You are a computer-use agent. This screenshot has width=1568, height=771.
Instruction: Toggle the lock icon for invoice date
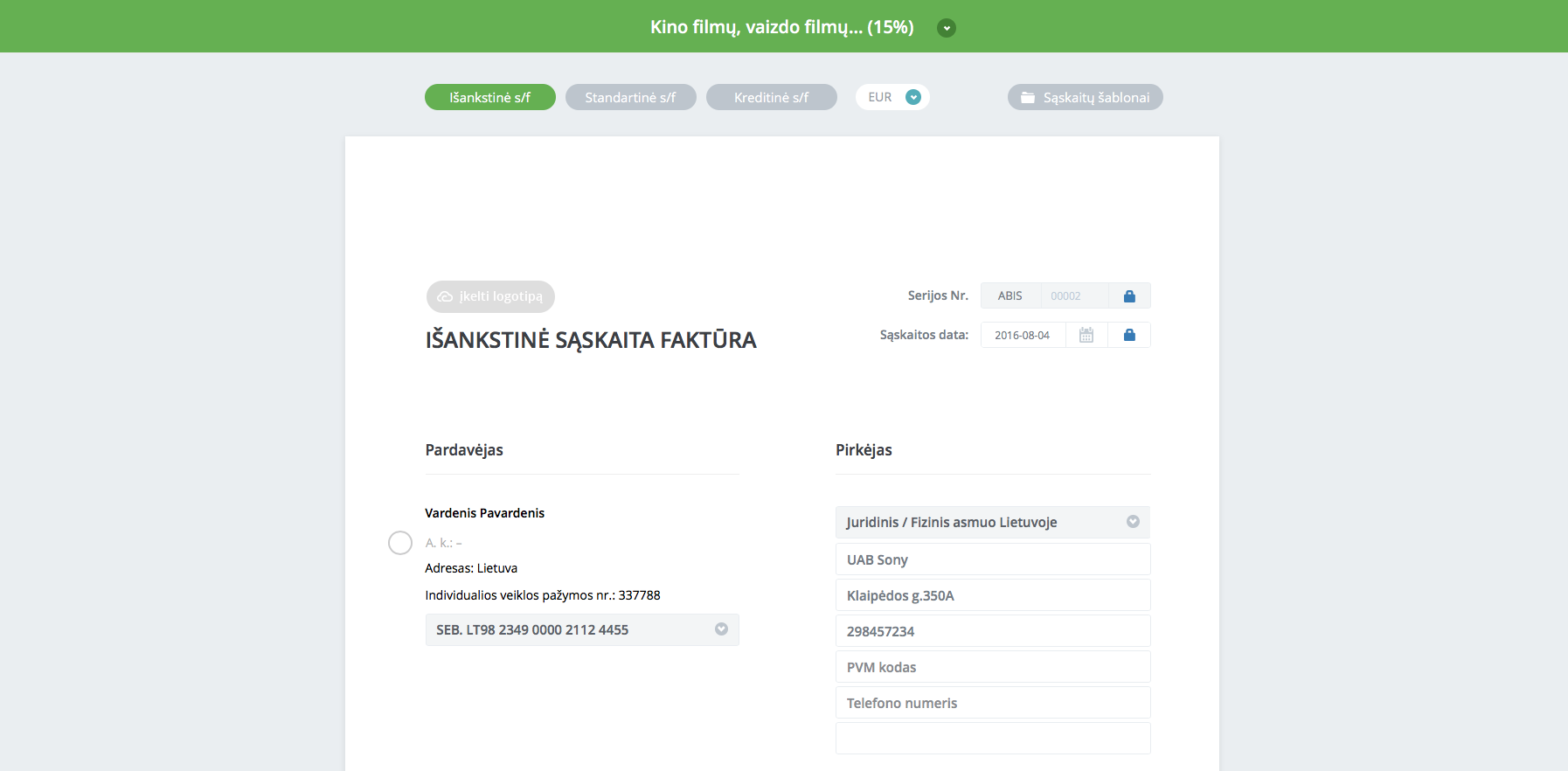(1129, 335)
